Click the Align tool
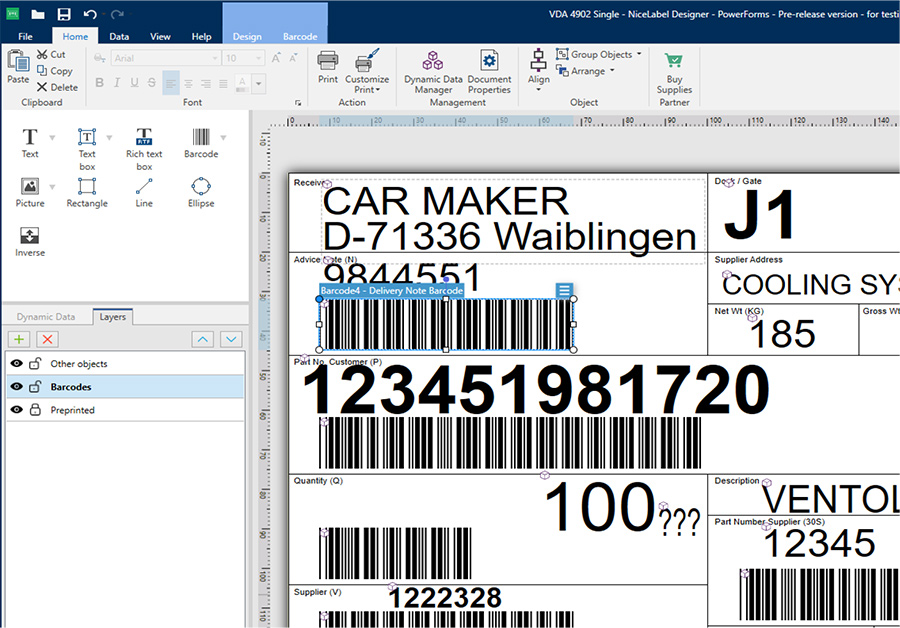 538,69
